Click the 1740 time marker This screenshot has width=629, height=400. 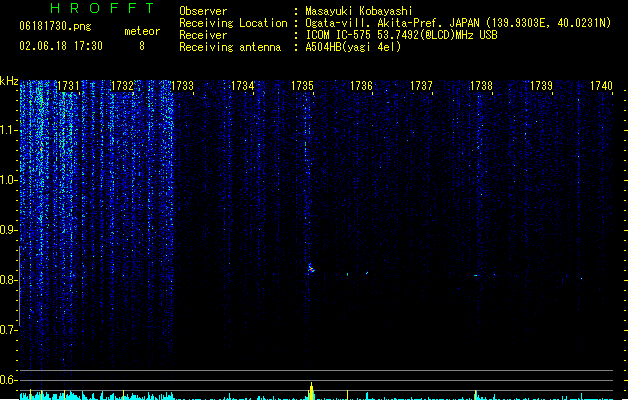click(601, 86)
